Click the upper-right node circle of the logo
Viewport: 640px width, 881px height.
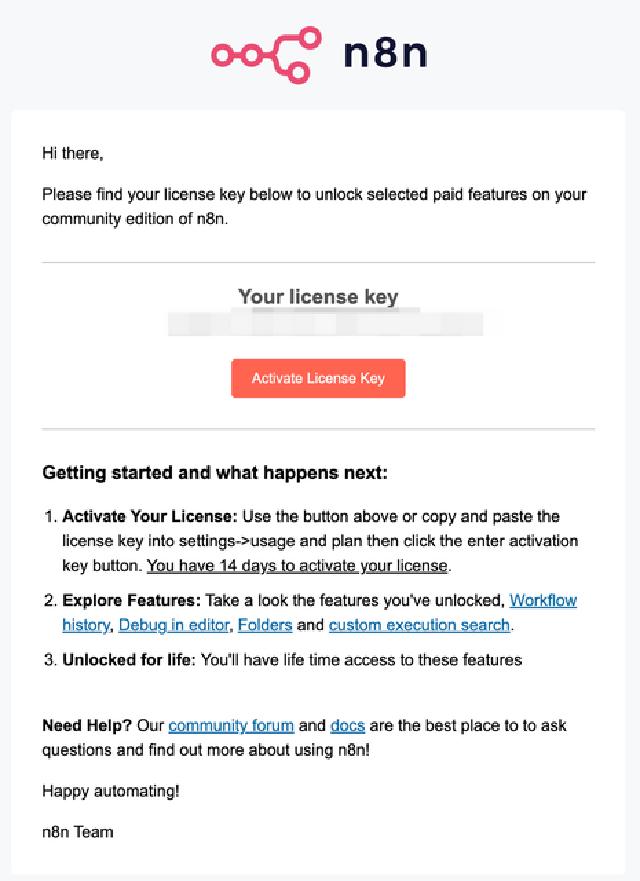click(x=309, y=37)
